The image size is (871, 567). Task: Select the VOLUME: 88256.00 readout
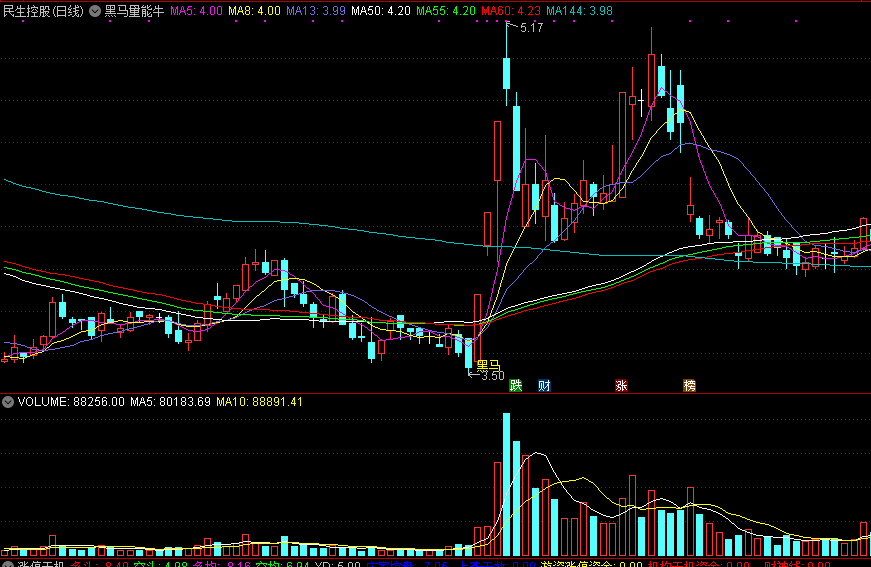[71, 402]
